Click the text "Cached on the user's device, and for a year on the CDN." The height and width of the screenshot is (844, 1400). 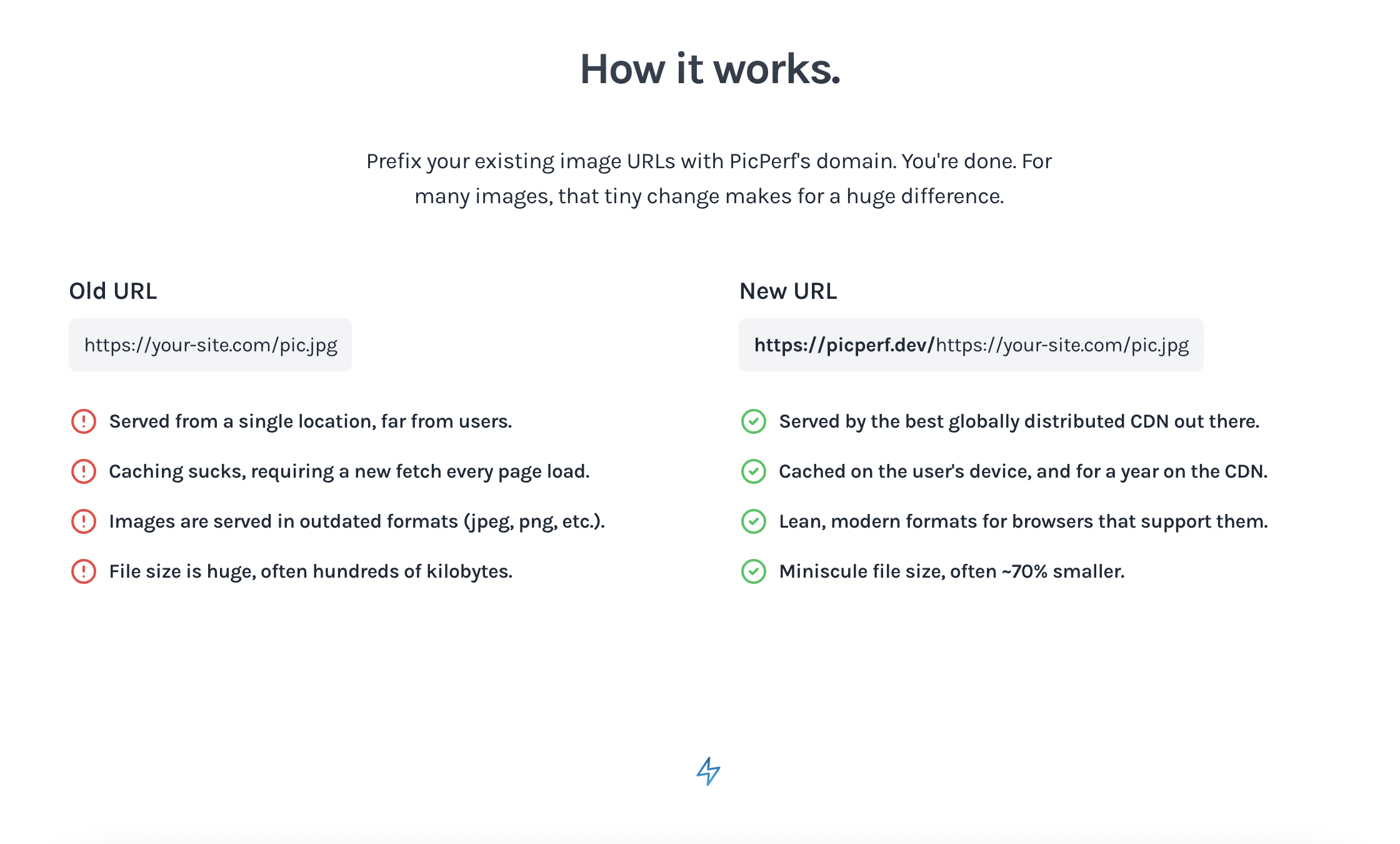click(x=1024, y=472)
